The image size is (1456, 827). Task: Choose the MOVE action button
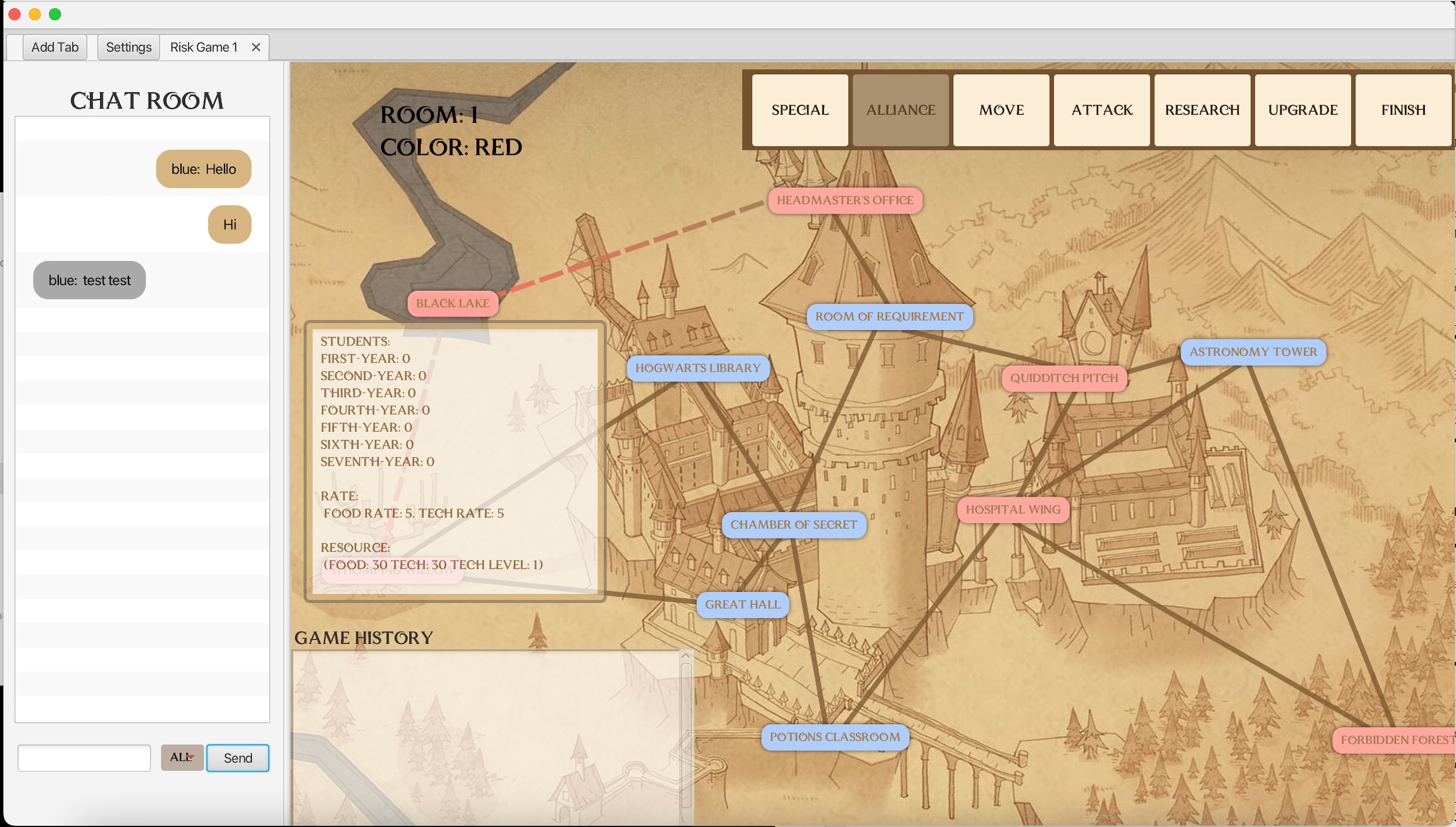pyautogui.click(x=1001, y=110)
